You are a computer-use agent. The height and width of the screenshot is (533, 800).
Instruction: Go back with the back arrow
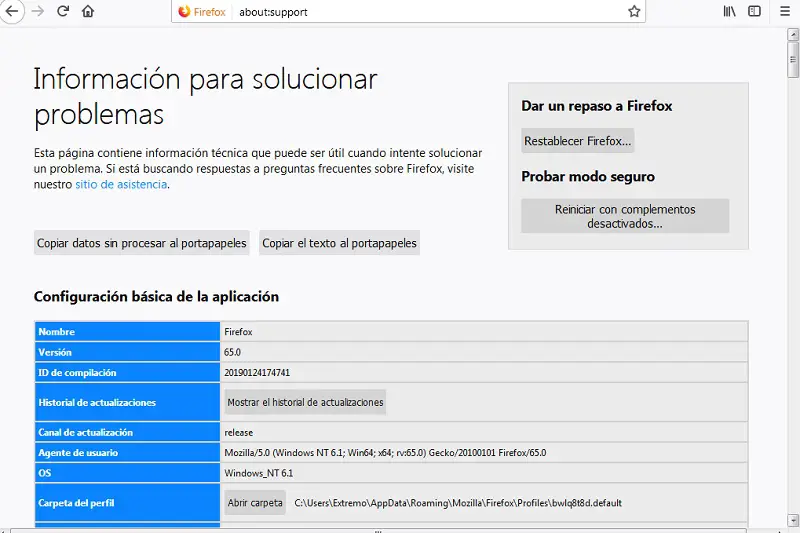tap(11, 11)
